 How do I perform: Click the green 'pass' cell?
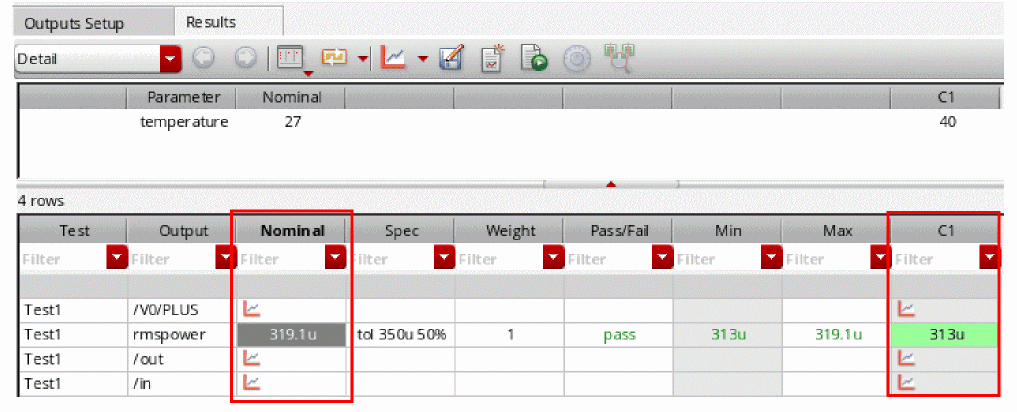click(618, 335)
